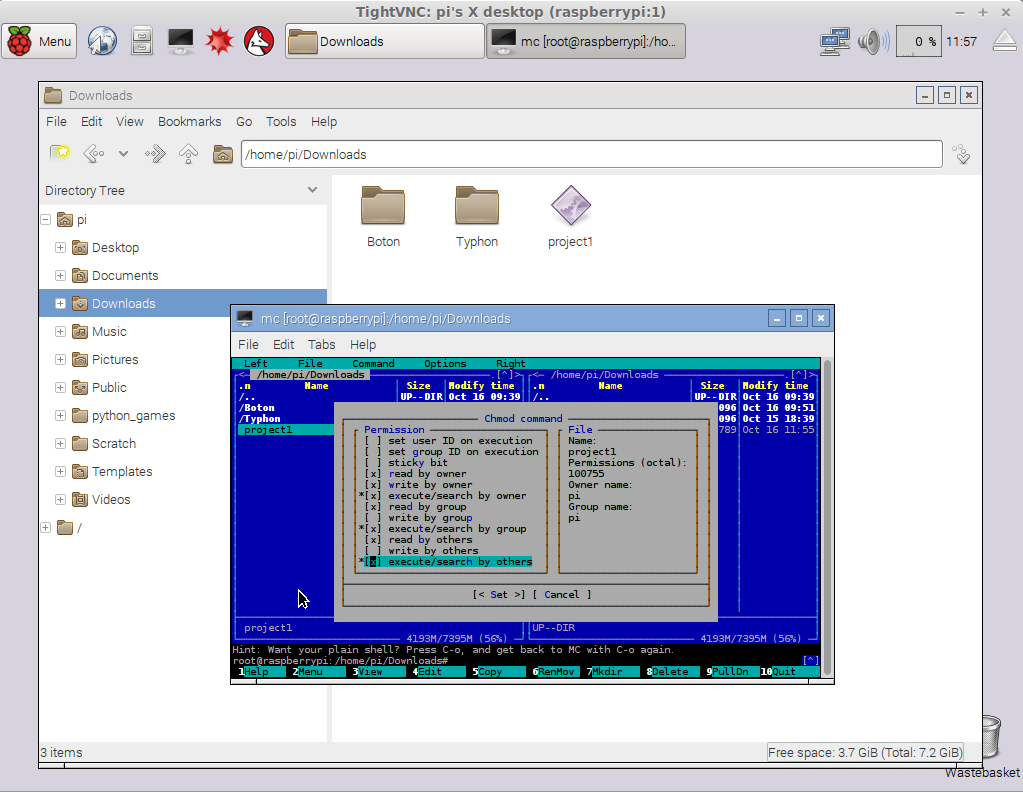This screenshot has height=792, width=1023.
Task: Open Go menu in file manager
Action: (244, 121)
